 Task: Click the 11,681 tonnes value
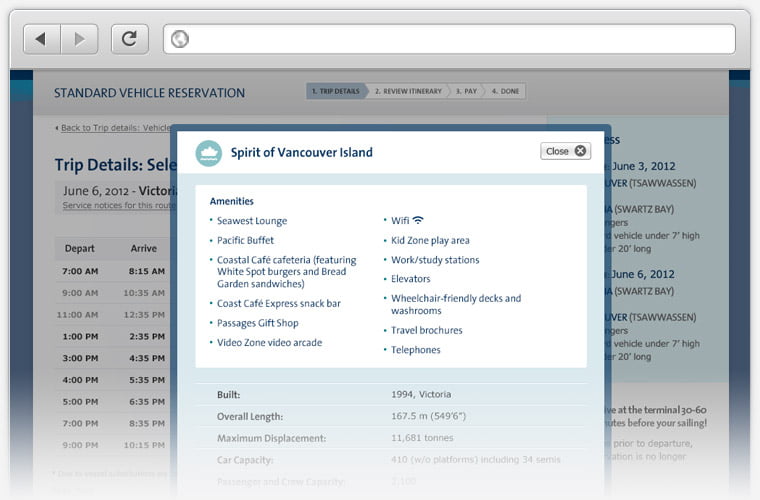422,438
